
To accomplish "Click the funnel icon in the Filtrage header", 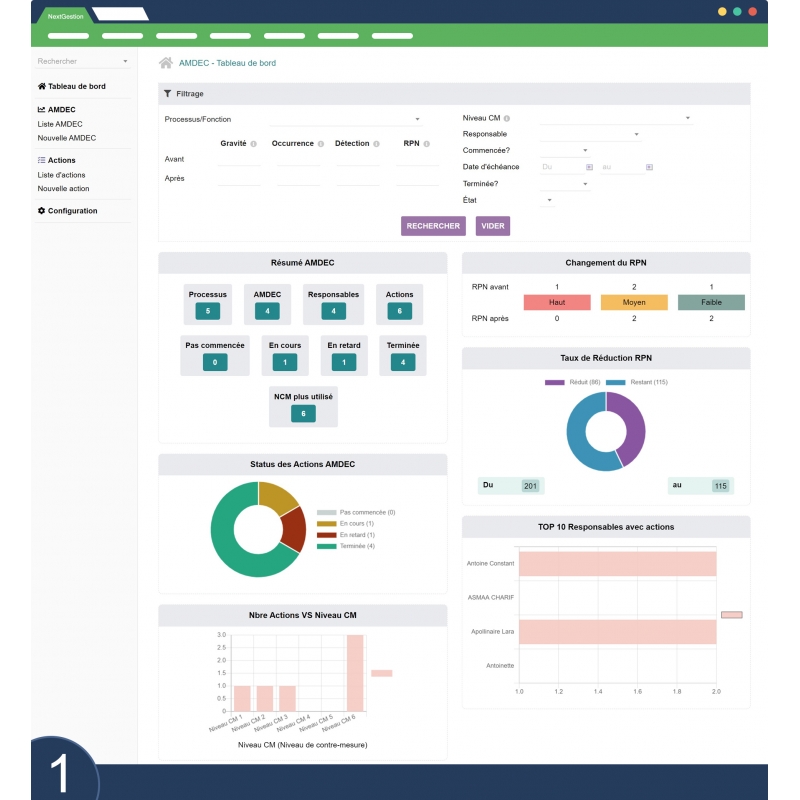I will (x=166, y=92).
